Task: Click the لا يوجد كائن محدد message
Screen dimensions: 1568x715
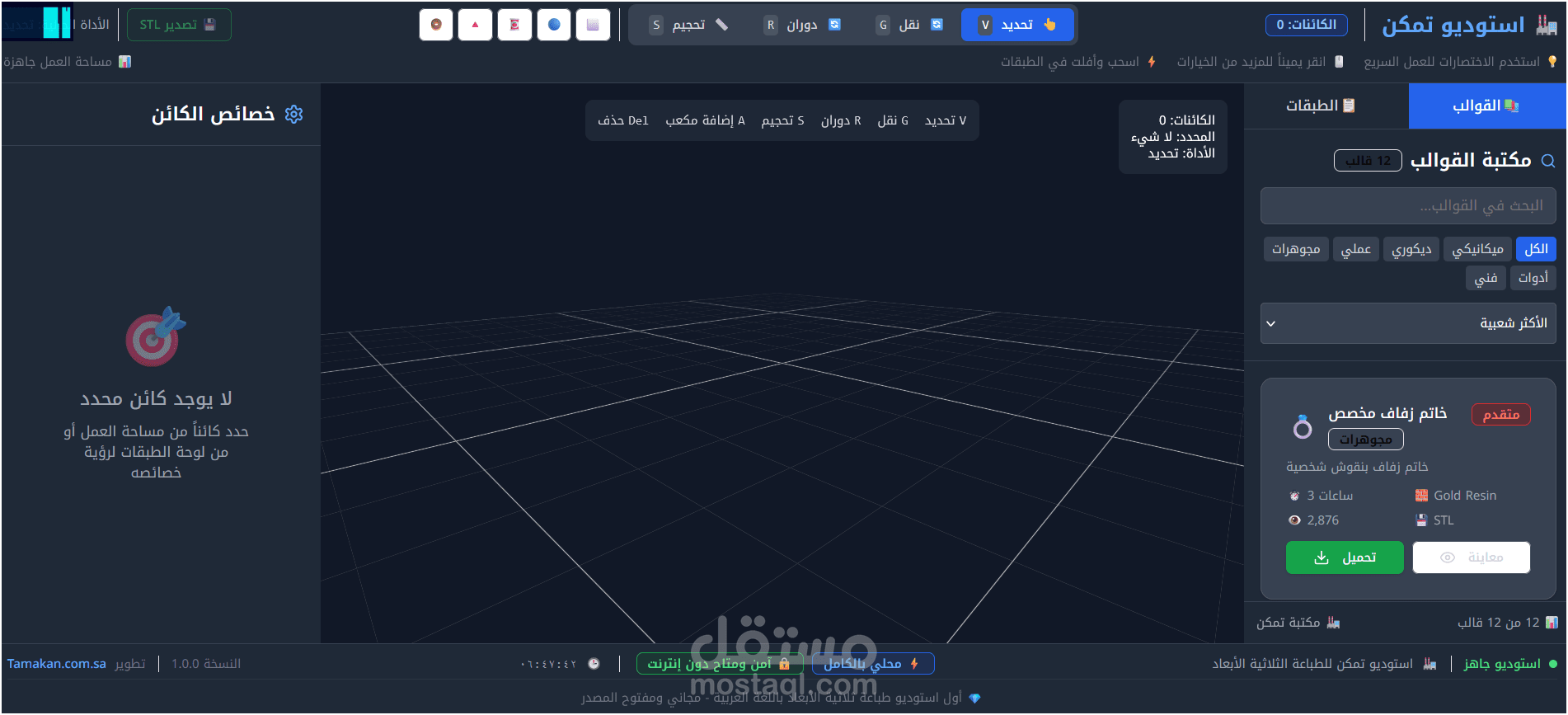Action: pyautogui.click(x=156, y=399)
